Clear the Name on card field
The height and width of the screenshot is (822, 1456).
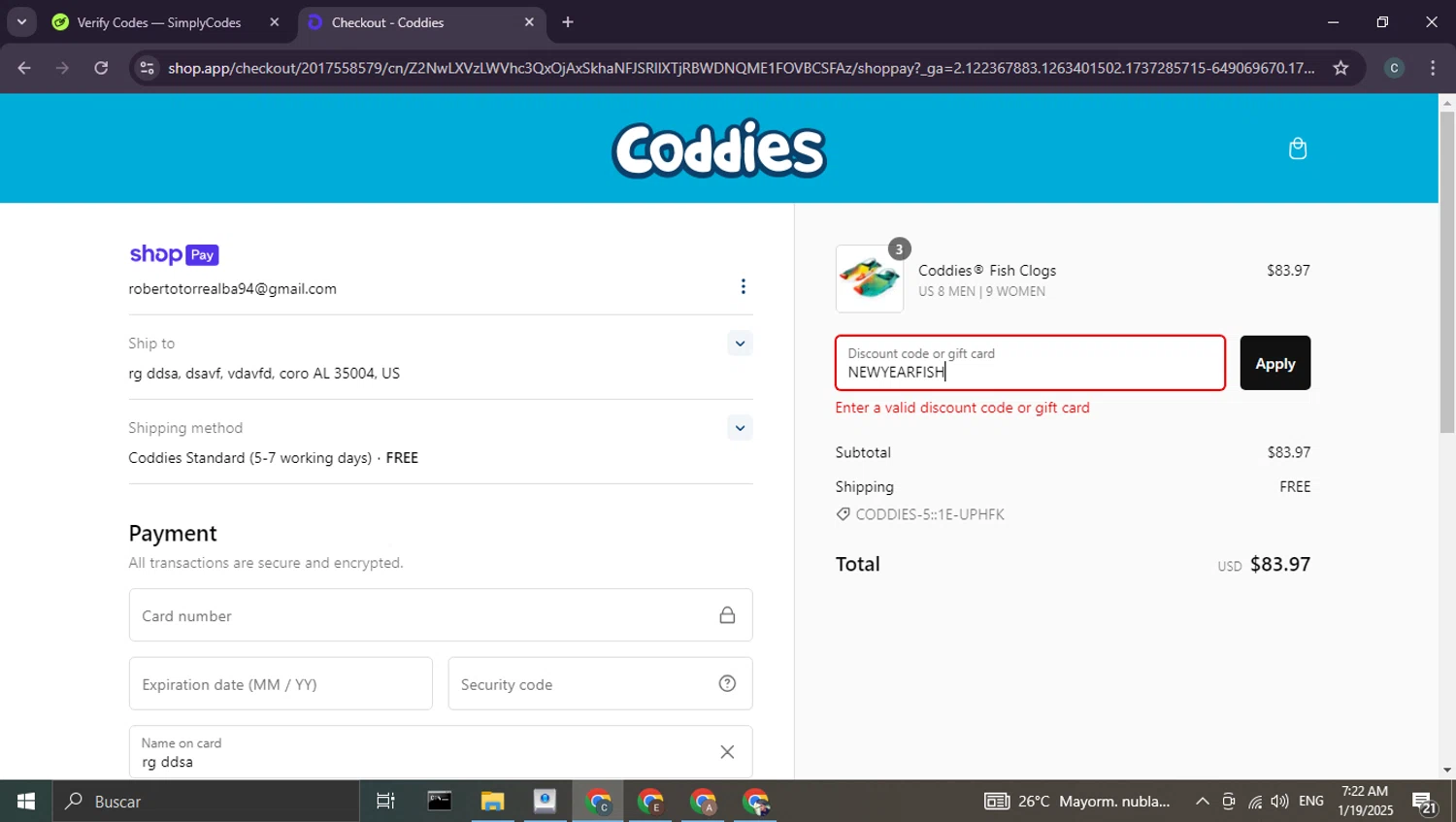pyautogui.click(x=727, y=752)
